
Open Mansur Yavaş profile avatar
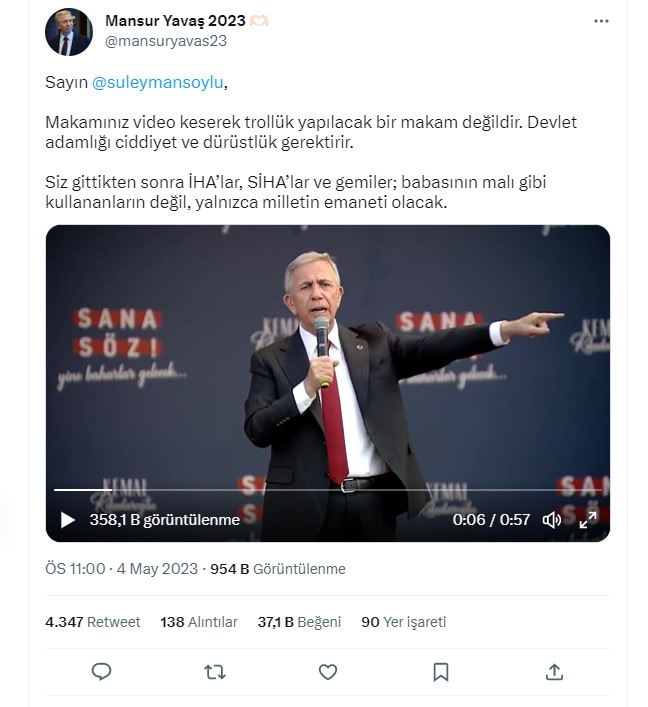(x=69, y=32)
